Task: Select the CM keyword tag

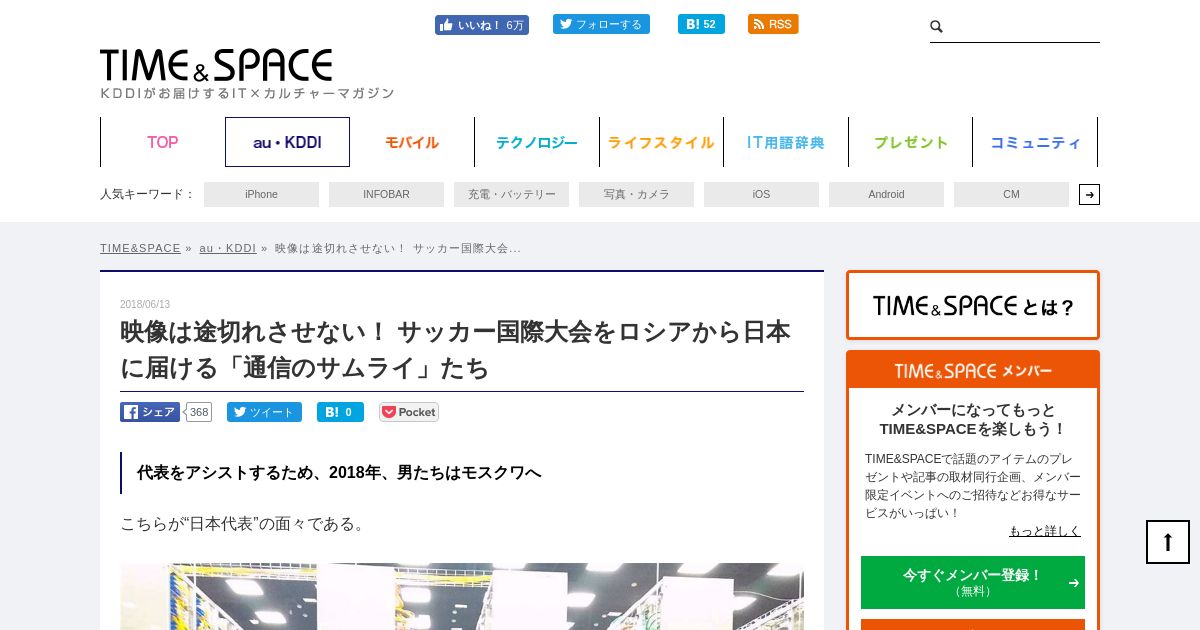Action: [1011, 194]
